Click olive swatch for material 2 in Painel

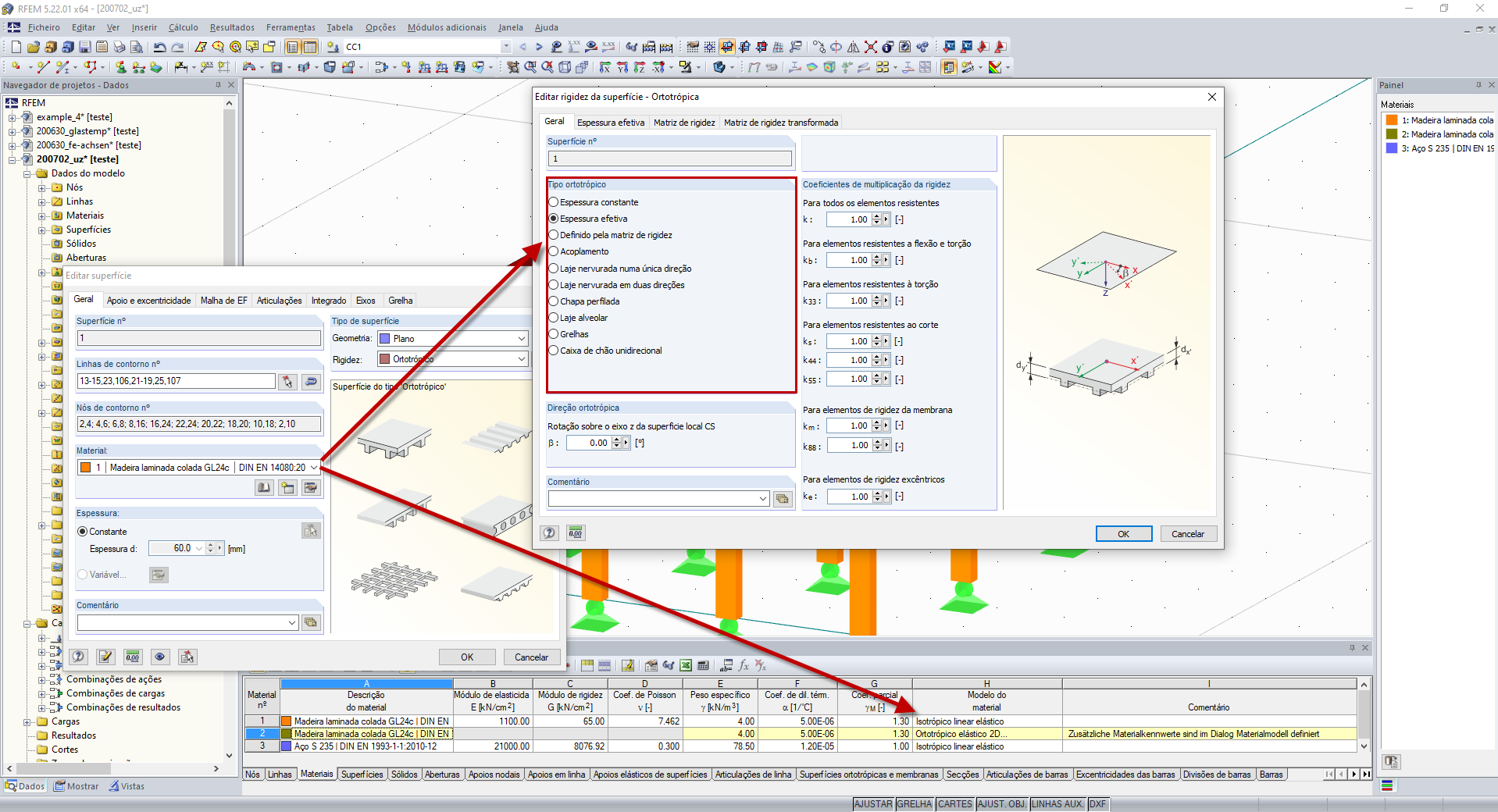1392,134
